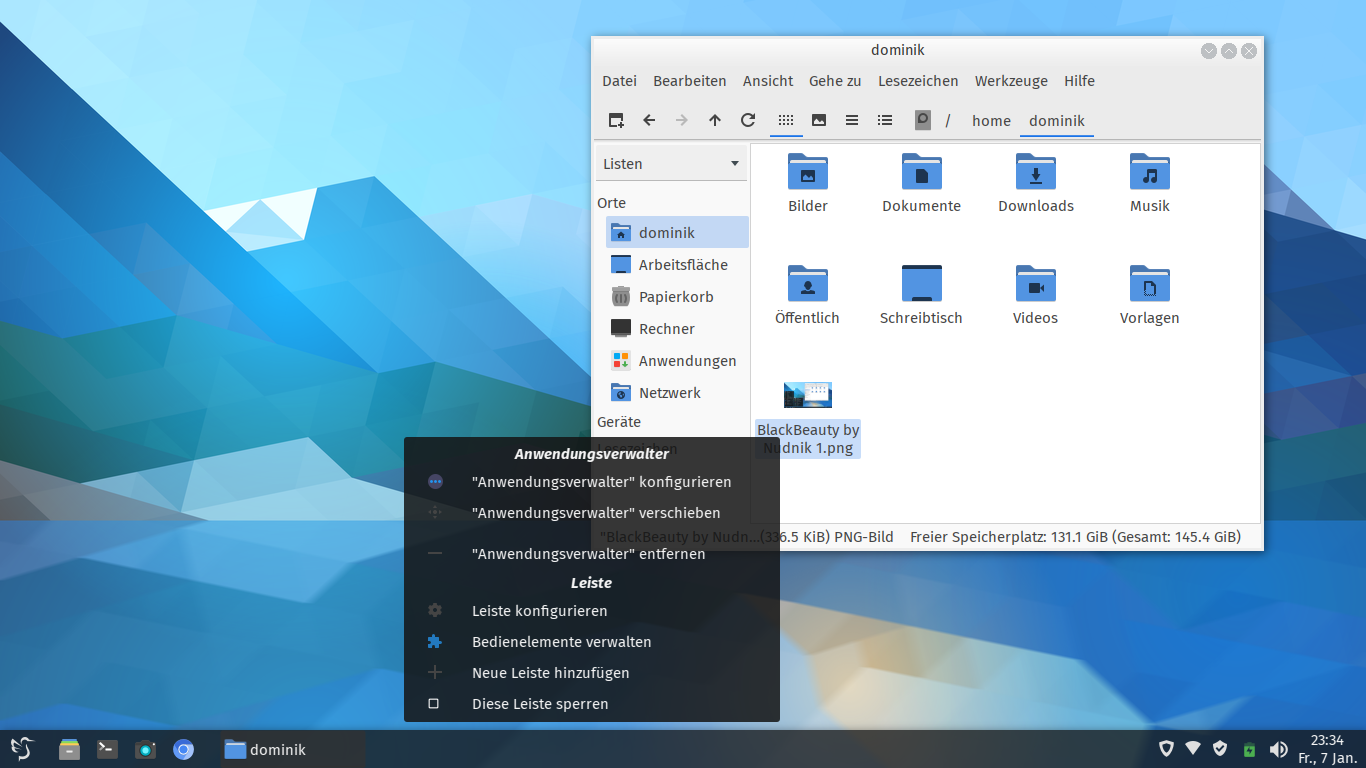The height and width of the screenshot is (768, 1366).
Task: Launch screenshot camera tool in panel
Action: pos(145,749)
